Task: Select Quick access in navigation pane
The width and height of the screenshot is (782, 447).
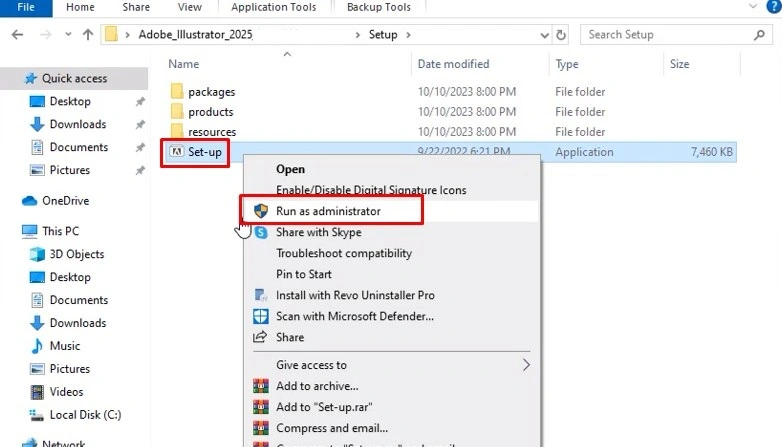Action: click(74, 78)
